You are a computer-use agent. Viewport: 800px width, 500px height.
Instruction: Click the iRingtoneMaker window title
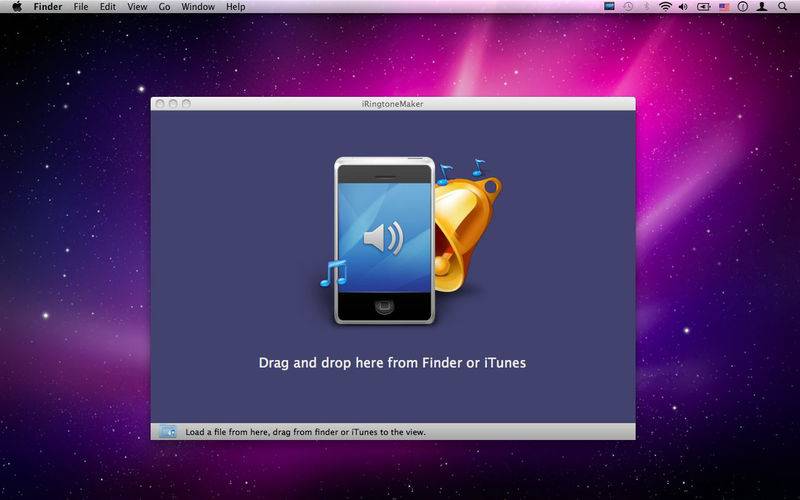tap(392, 104)
